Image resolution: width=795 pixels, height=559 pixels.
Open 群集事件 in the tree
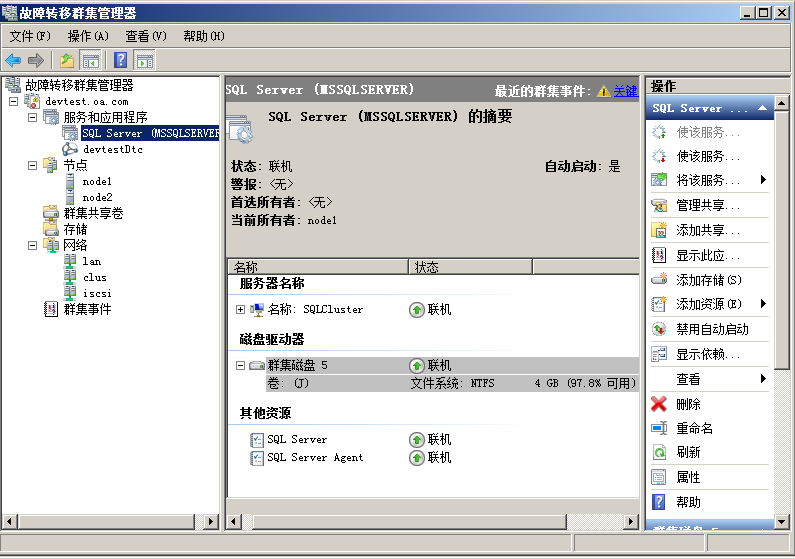87,309
